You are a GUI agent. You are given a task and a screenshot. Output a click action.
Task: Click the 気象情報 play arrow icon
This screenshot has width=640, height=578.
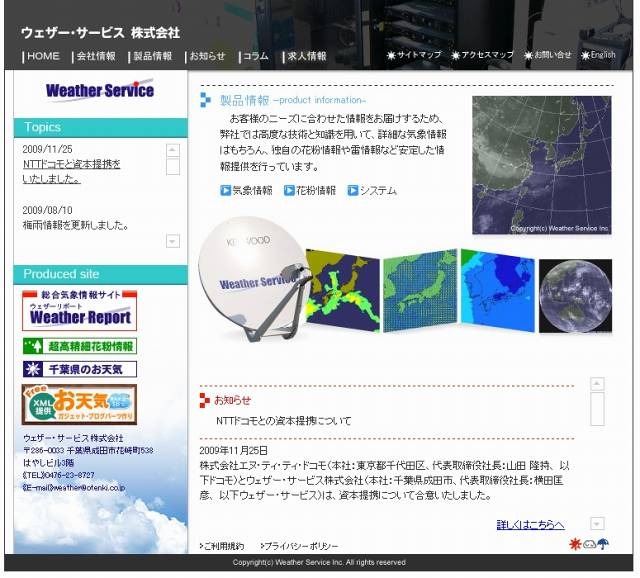tap(225, 191)
